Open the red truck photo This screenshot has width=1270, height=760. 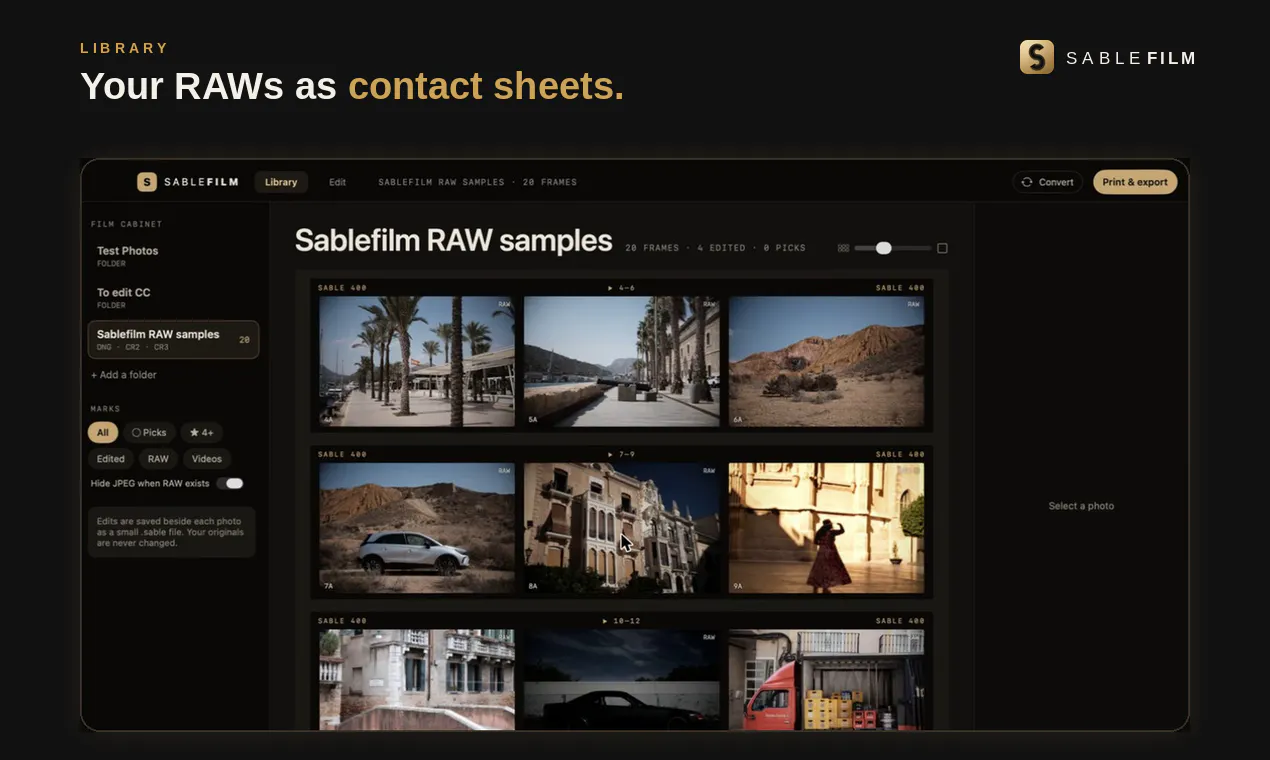point(827,679)
